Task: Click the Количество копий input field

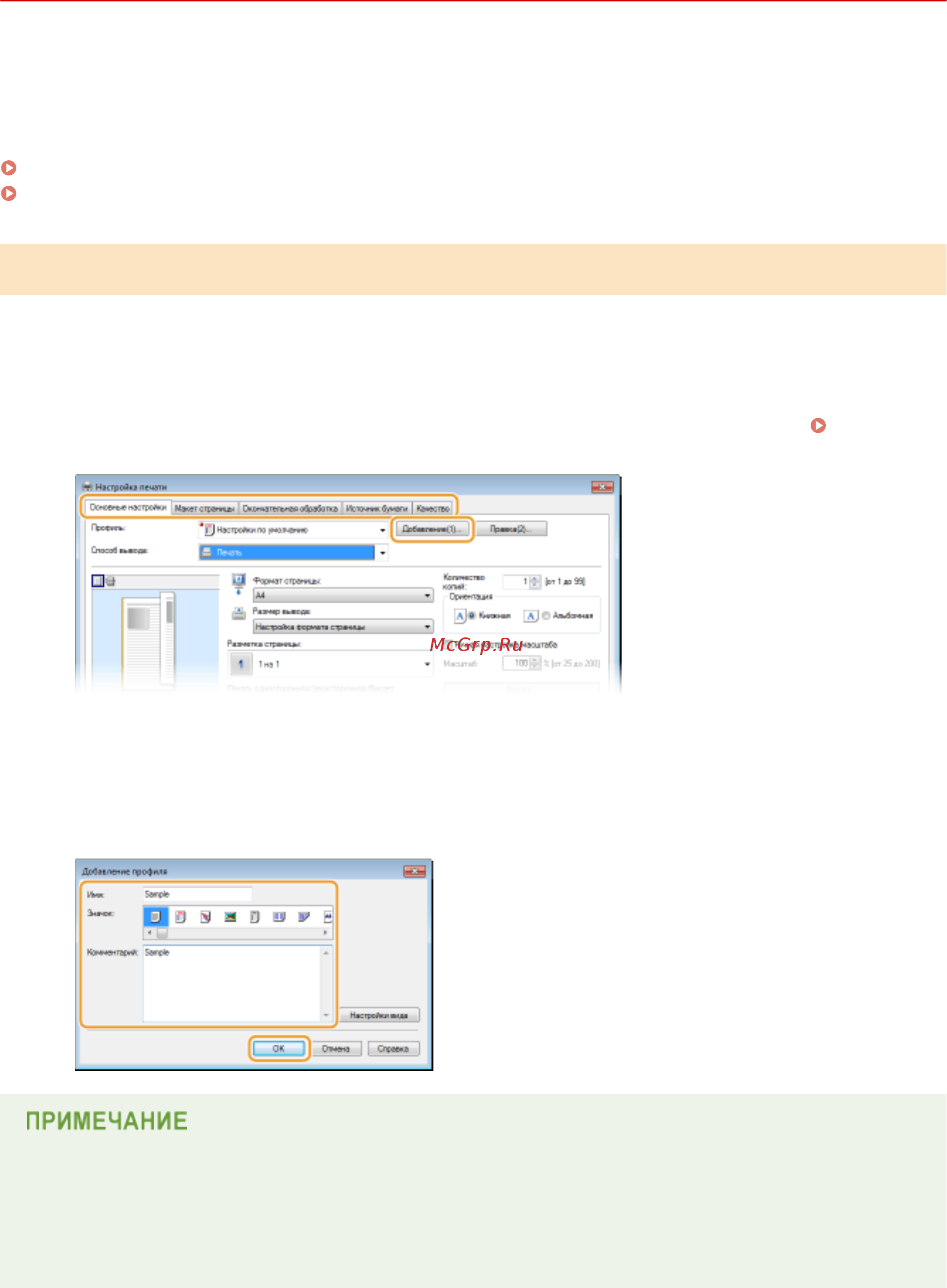Action: click(x=516, y=582)
